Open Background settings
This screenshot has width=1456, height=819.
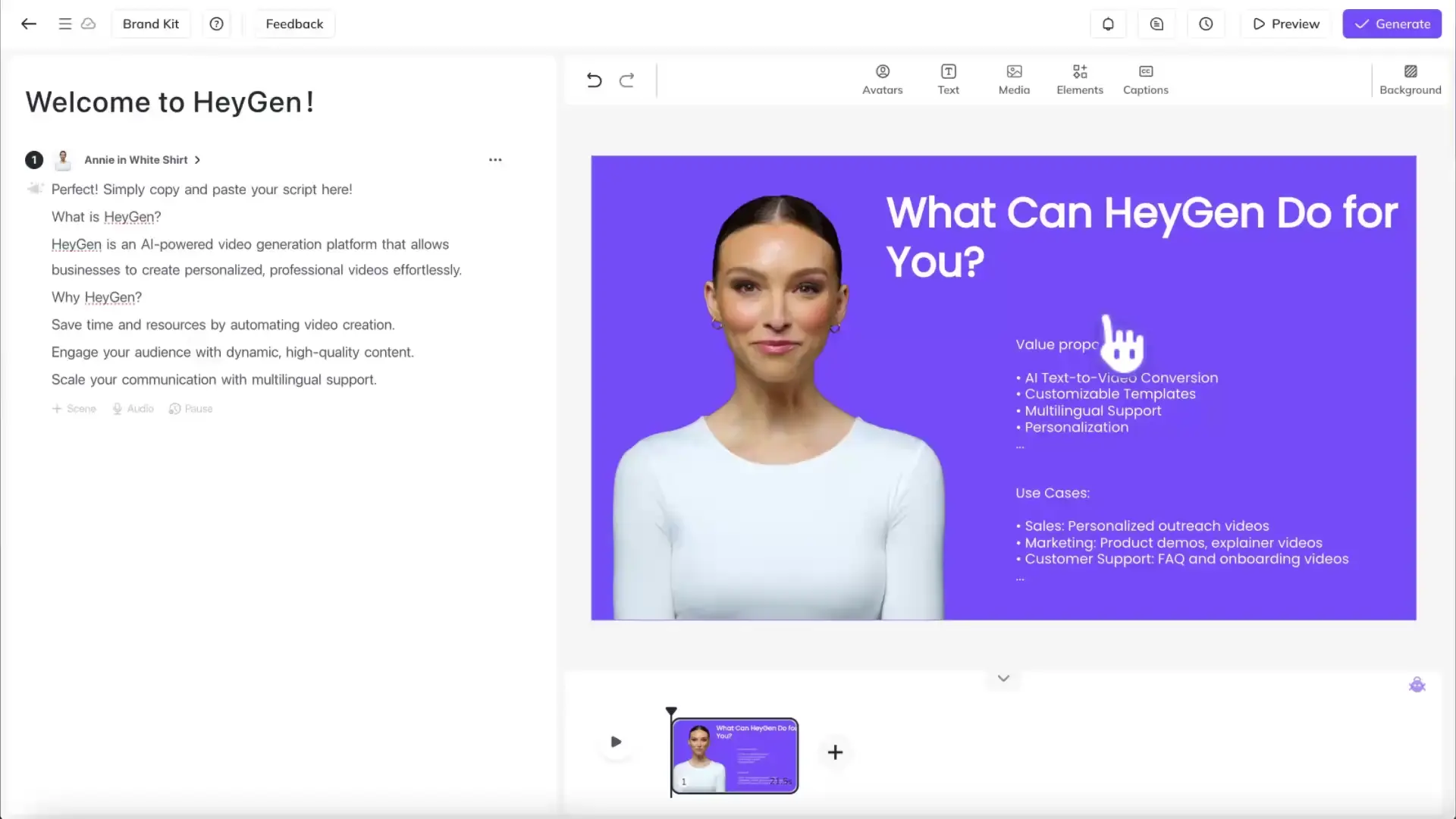pos(1410,80)
